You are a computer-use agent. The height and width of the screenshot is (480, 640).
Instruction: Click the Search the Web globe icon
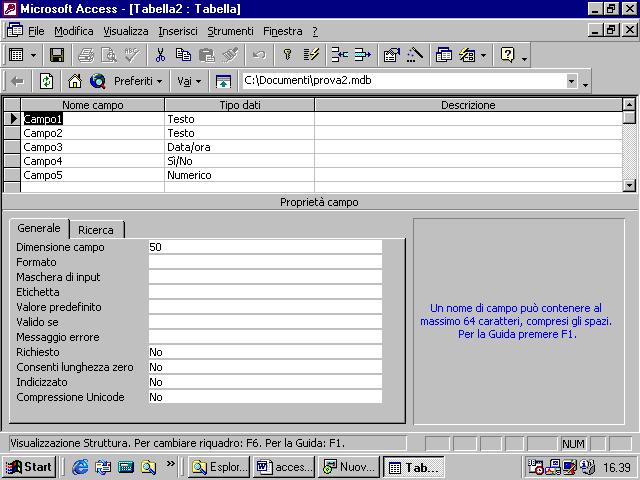coord(98,81)
